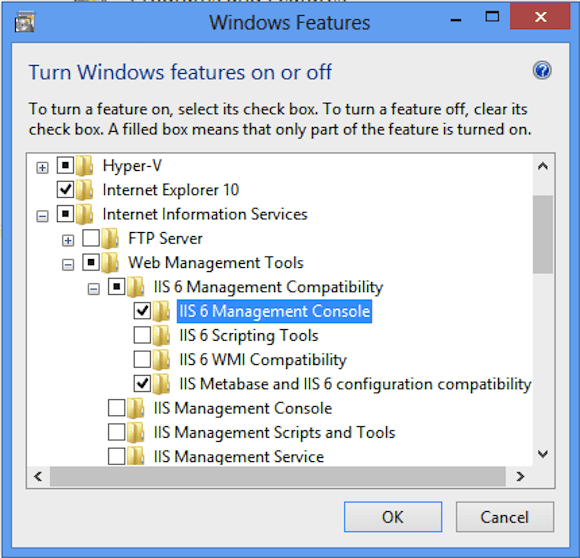Image resolution: width=580 pixels, height=558 pixels.
Task: Select the IIS 6 Scripting Tools label
Action: pos(249,335)
